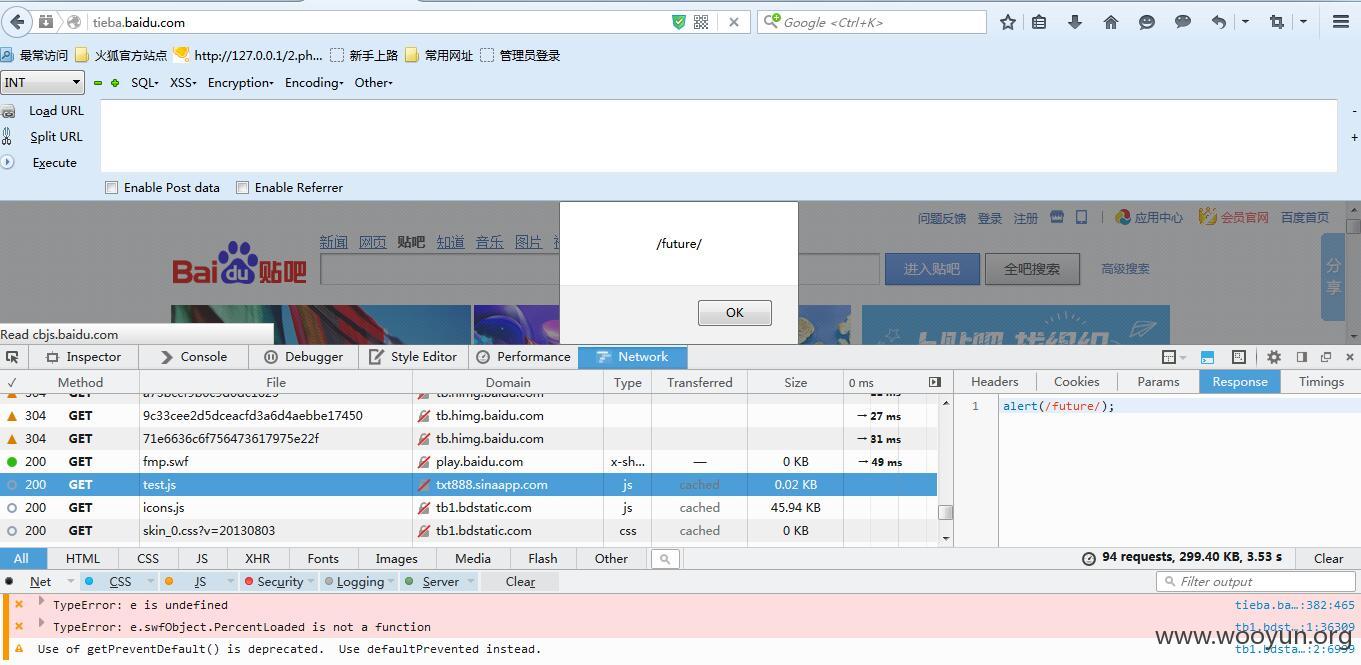This screenshot has width=1361, height=665.
Task: Open the Other dropdown in HackBar
Action: coord(374,83)
